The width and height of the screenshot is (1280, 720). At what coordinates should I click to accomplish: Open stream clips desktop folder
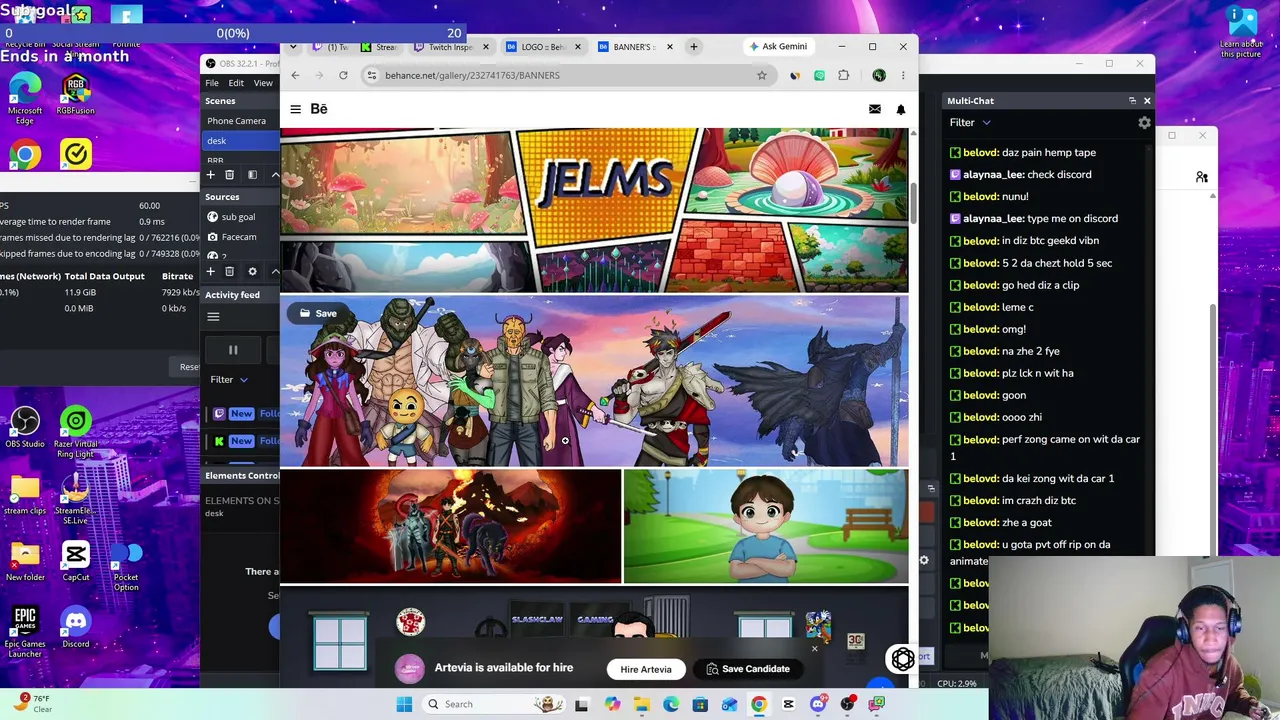coord(25,494)
